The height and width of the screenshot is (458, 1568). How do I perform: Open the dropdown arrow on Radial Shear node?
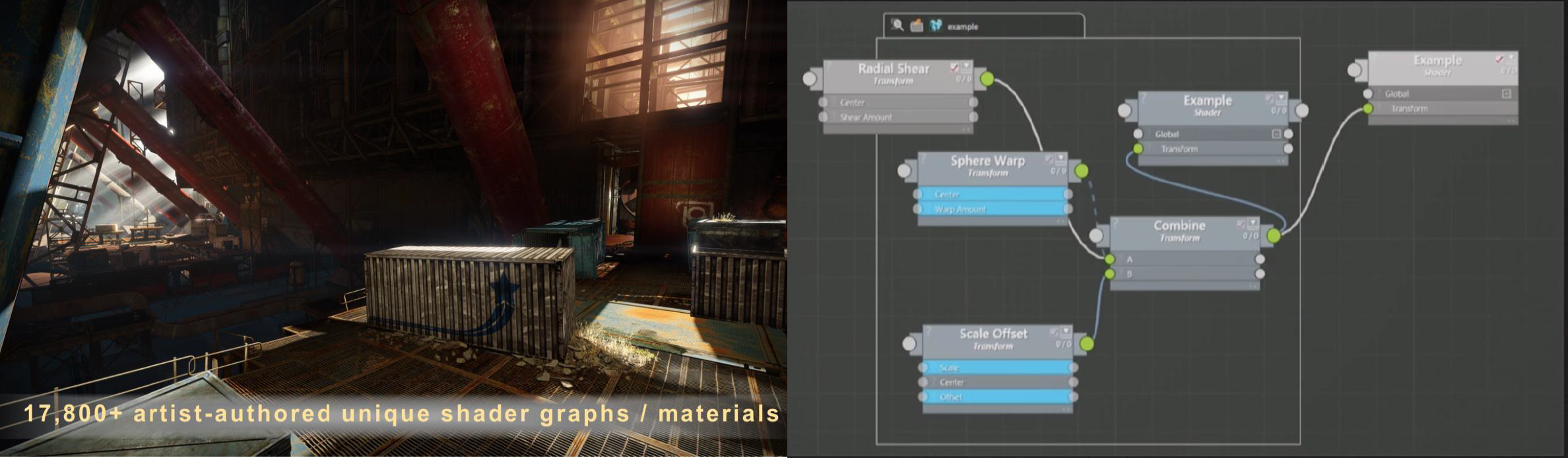[x=966, y=67]
